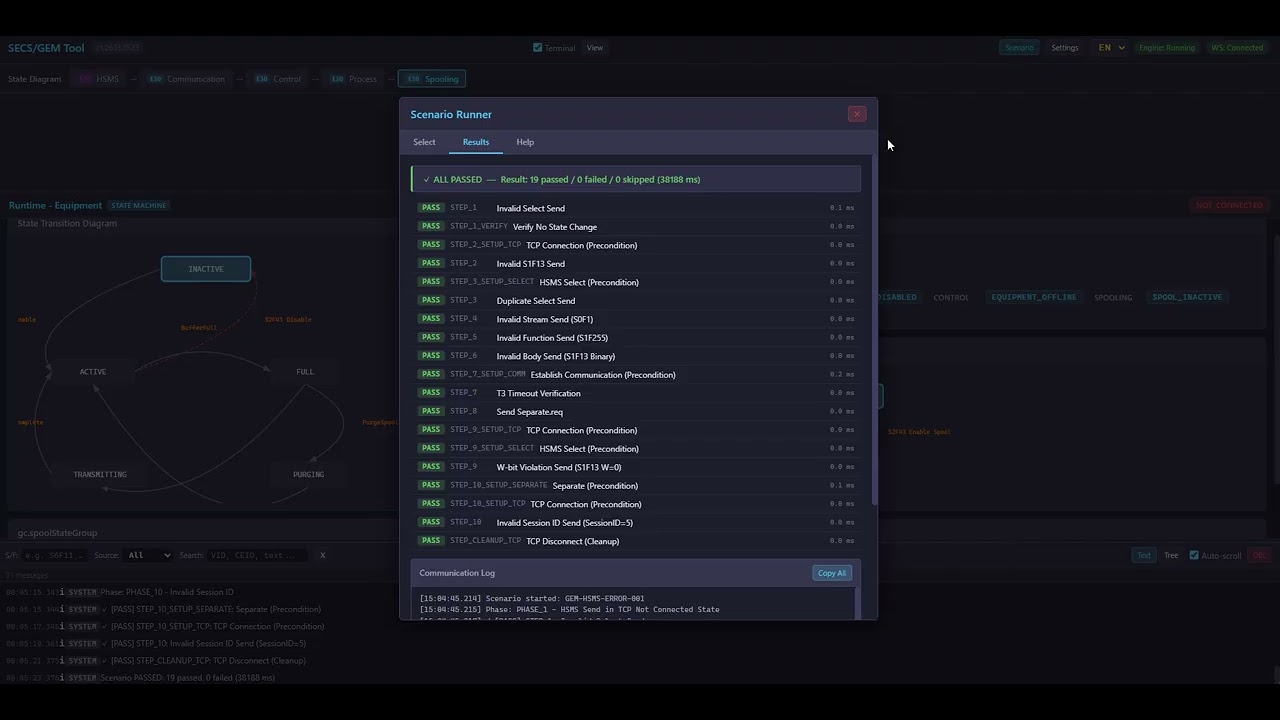Select the Invalid Session ID Send row

(x=636, y=523)
